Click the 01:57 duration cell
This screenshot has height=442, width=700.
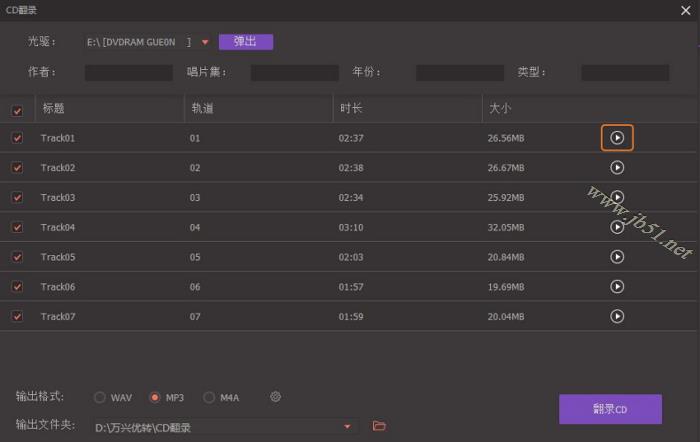[x=351, y=287]
